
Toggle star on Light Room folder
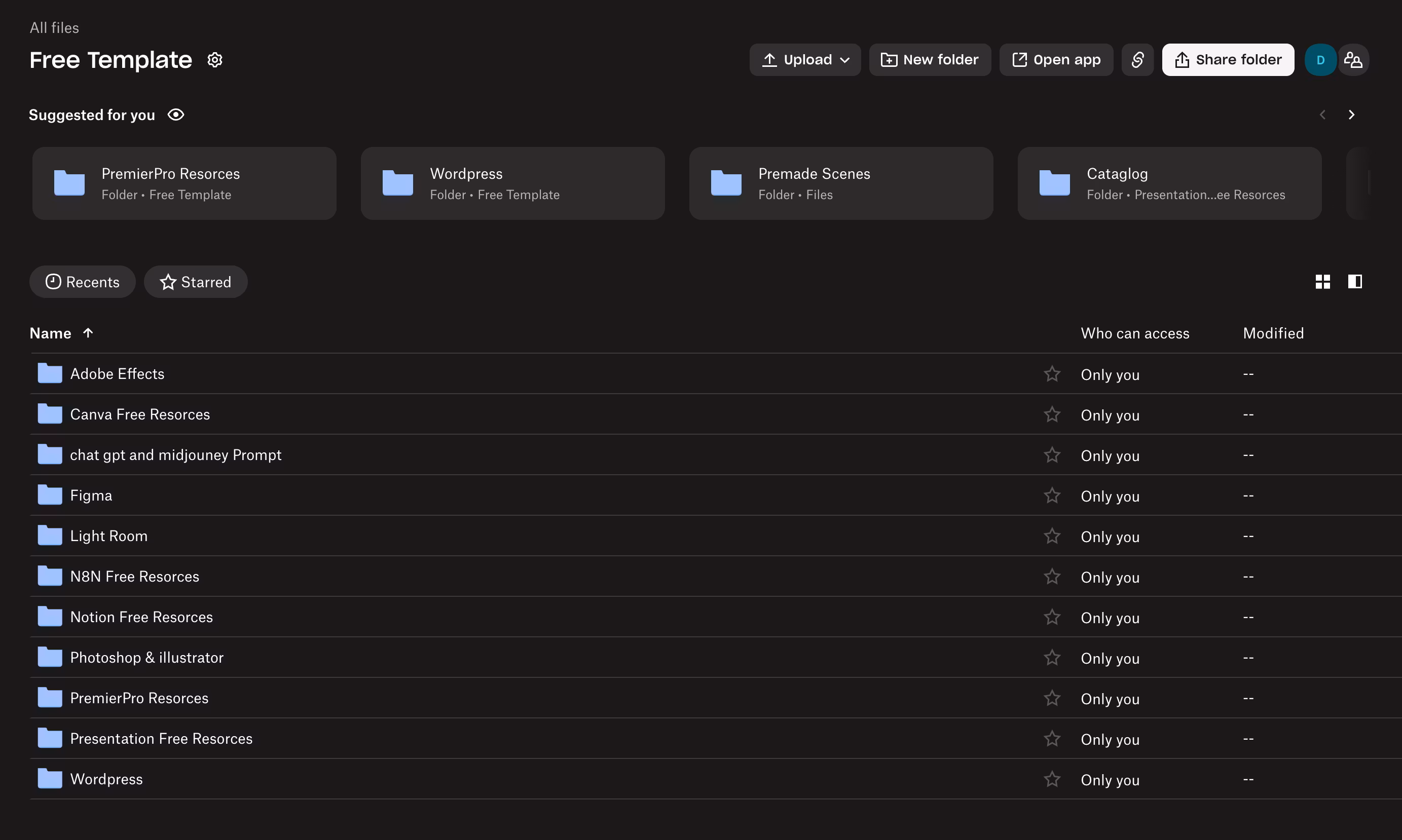coord(1051,536)
